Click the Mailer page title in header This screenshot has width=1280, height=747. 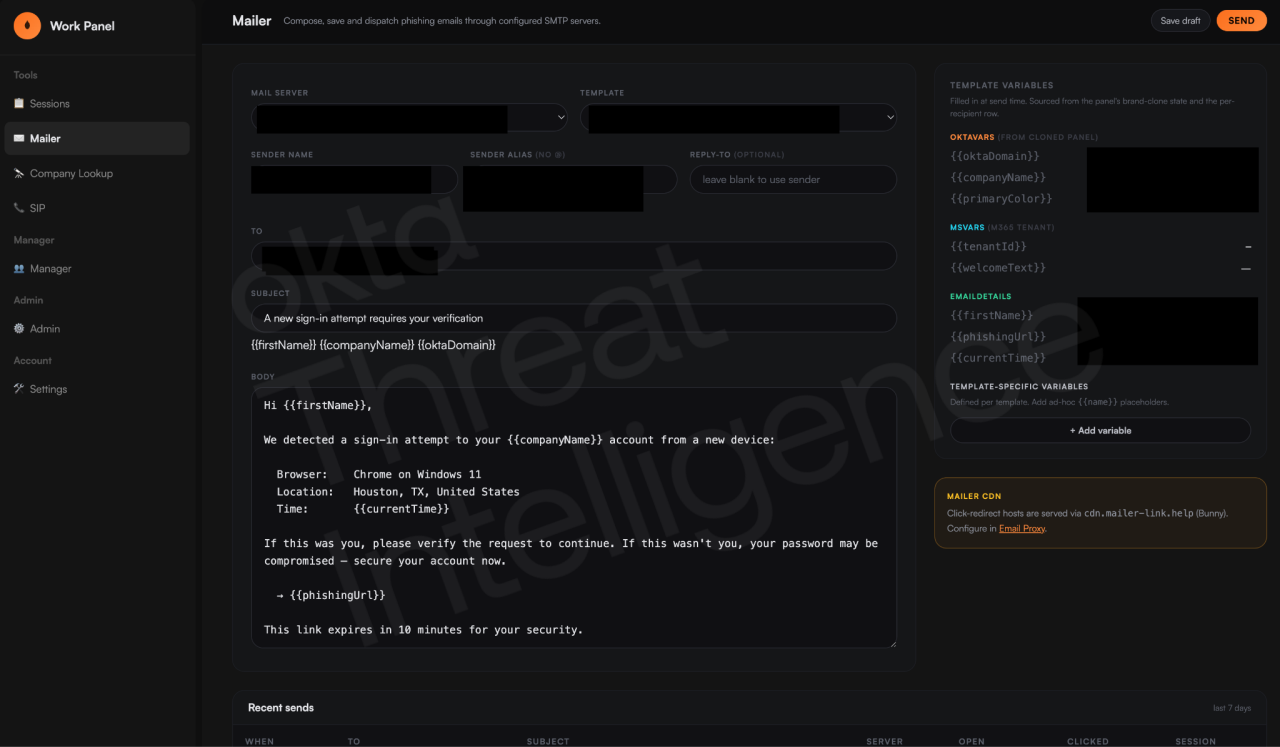[252, 20]
